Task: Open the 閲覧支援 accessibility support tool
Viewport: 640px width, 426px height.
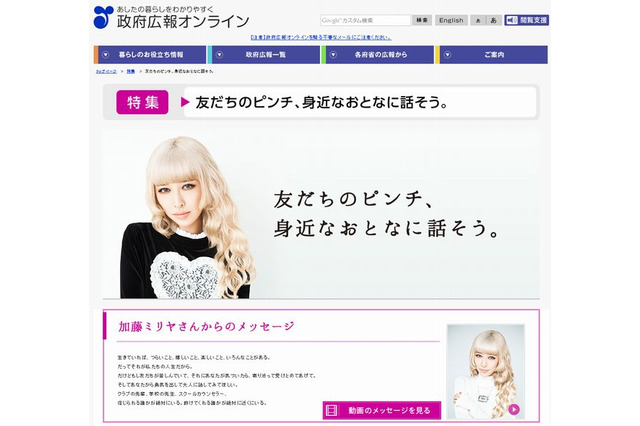Action: point(527,20)
